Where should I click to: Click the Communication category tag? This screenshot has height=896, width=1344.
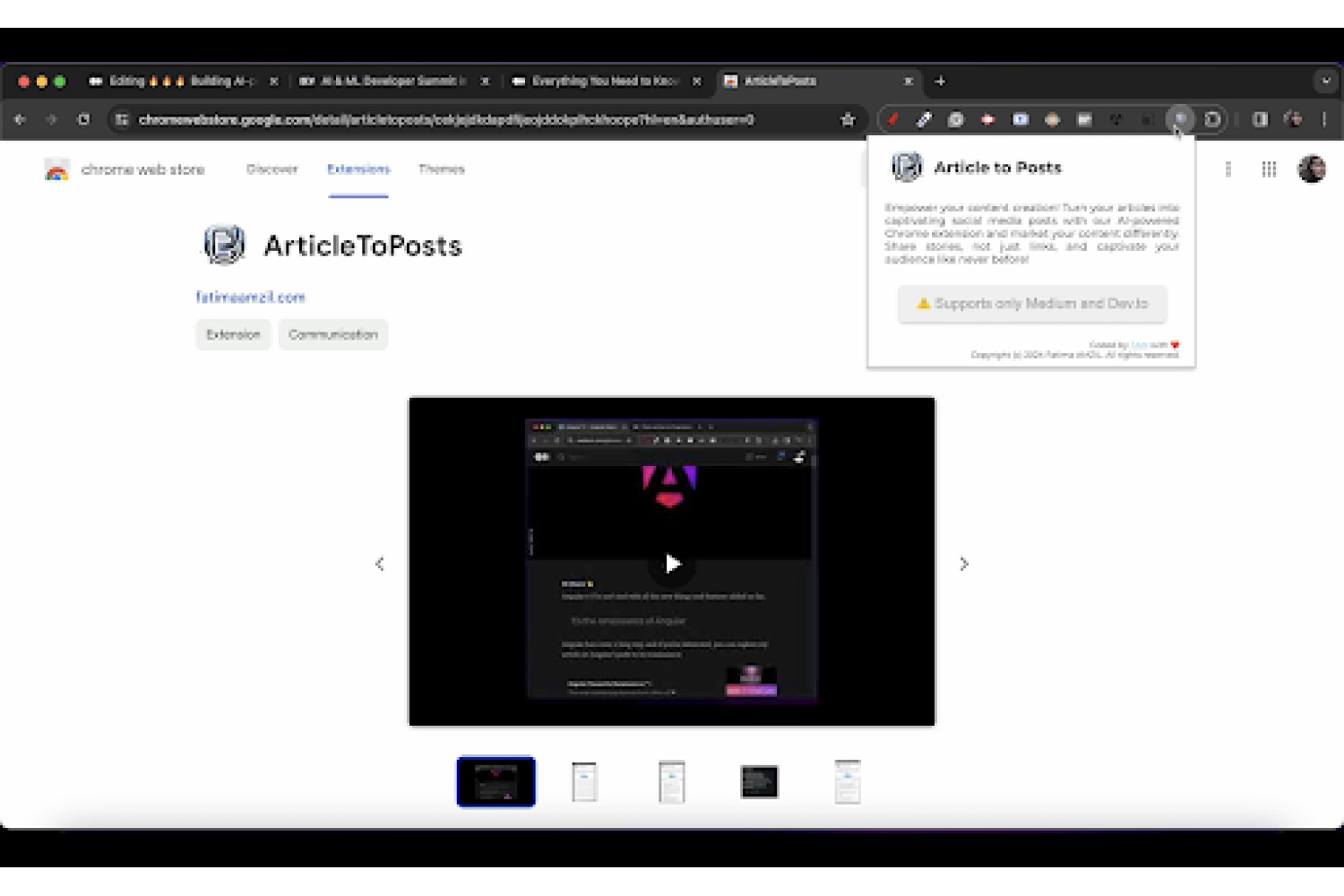(333, 334)
